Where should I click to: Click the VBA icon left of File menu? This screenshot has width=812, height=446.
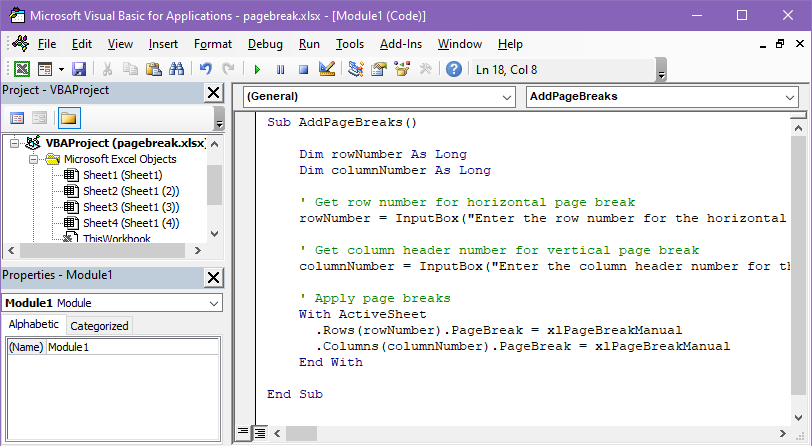coord(21,44)
